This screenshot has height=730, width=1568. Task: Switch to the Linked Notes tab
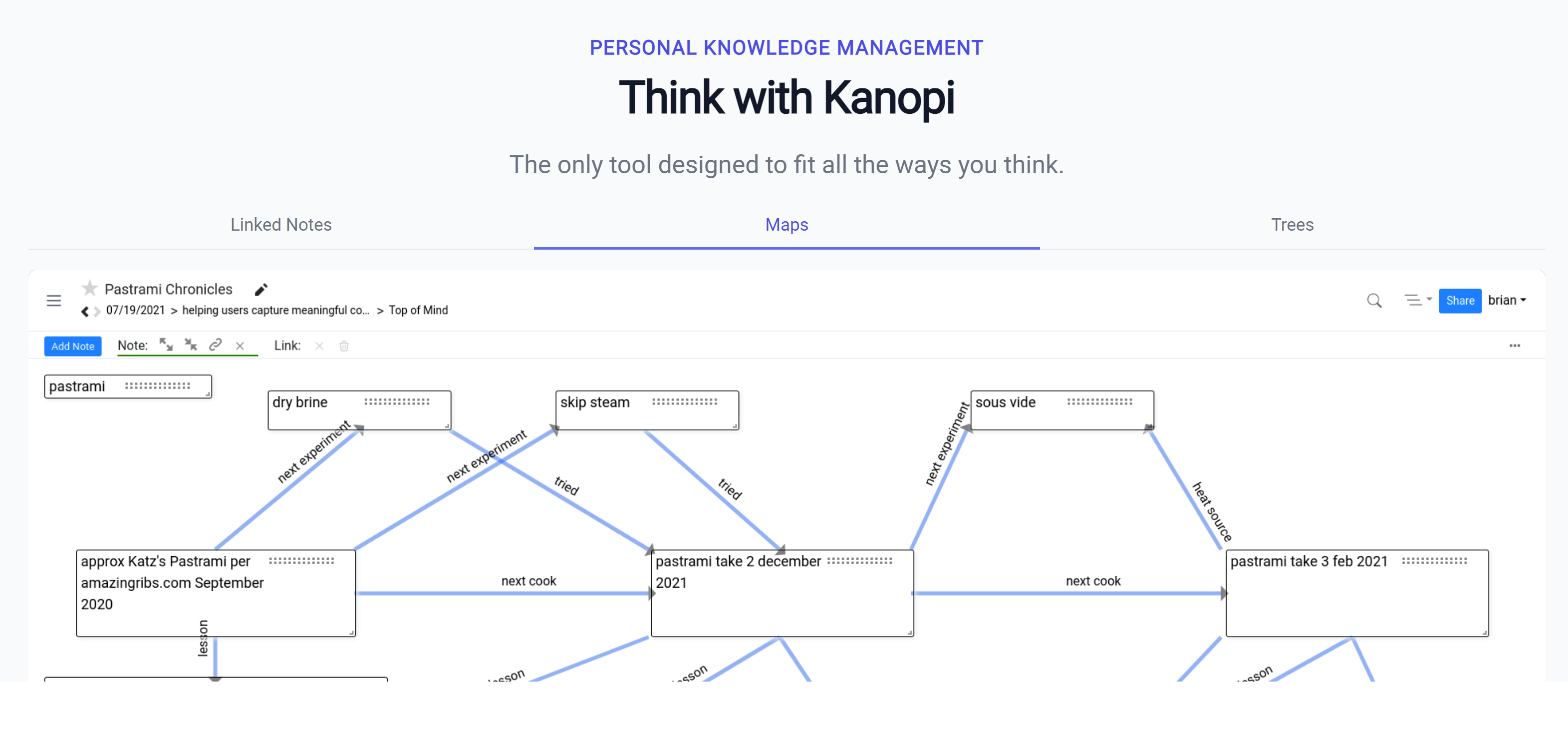click(280, 225)
